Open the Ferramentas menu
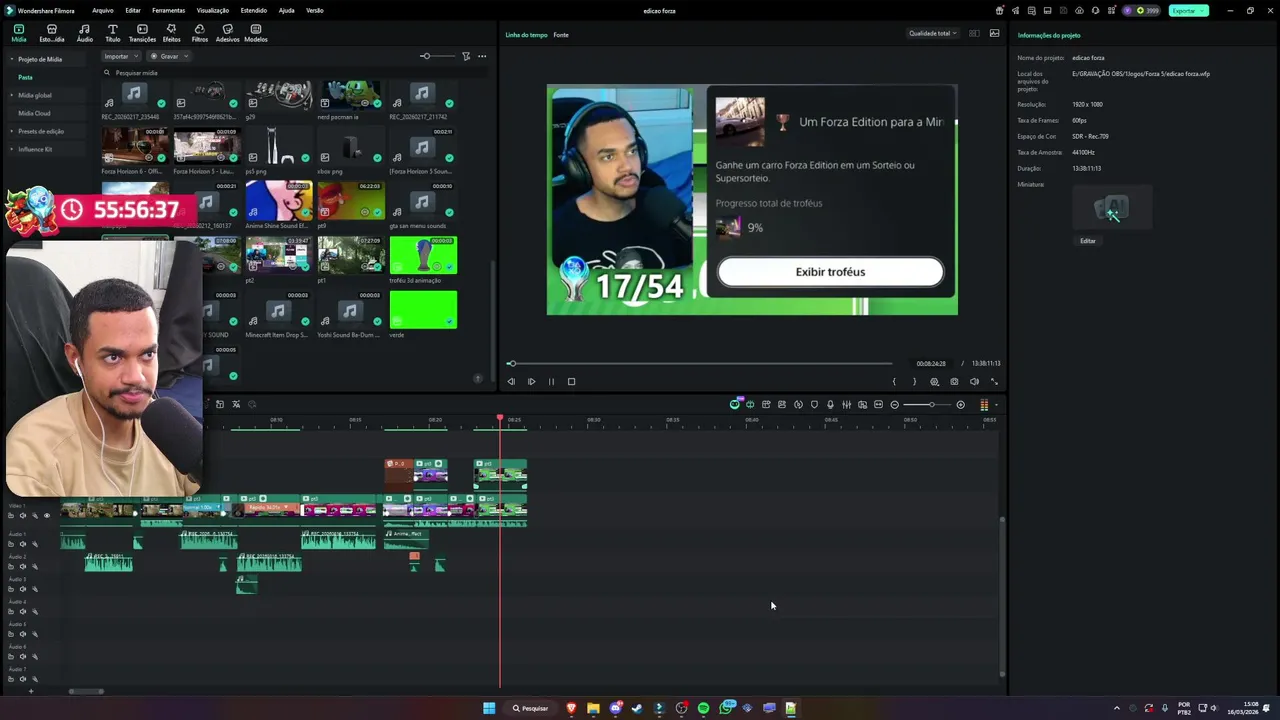Viewport: 1280px width, 720px height. click(x=168, y=10)
